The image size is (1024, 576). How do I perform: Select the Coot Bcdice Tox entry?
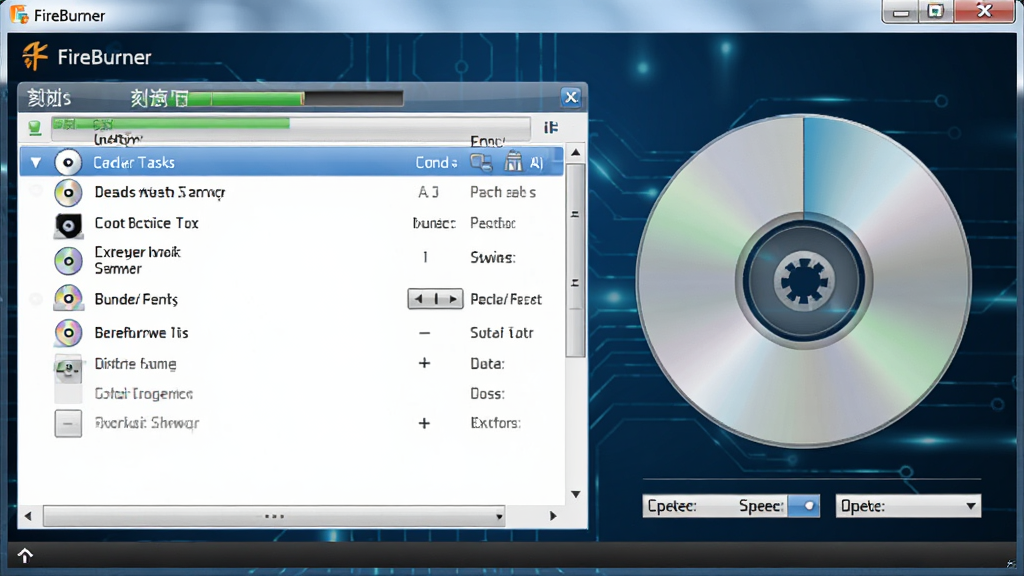pyautogui.click(x=146, y=223)
